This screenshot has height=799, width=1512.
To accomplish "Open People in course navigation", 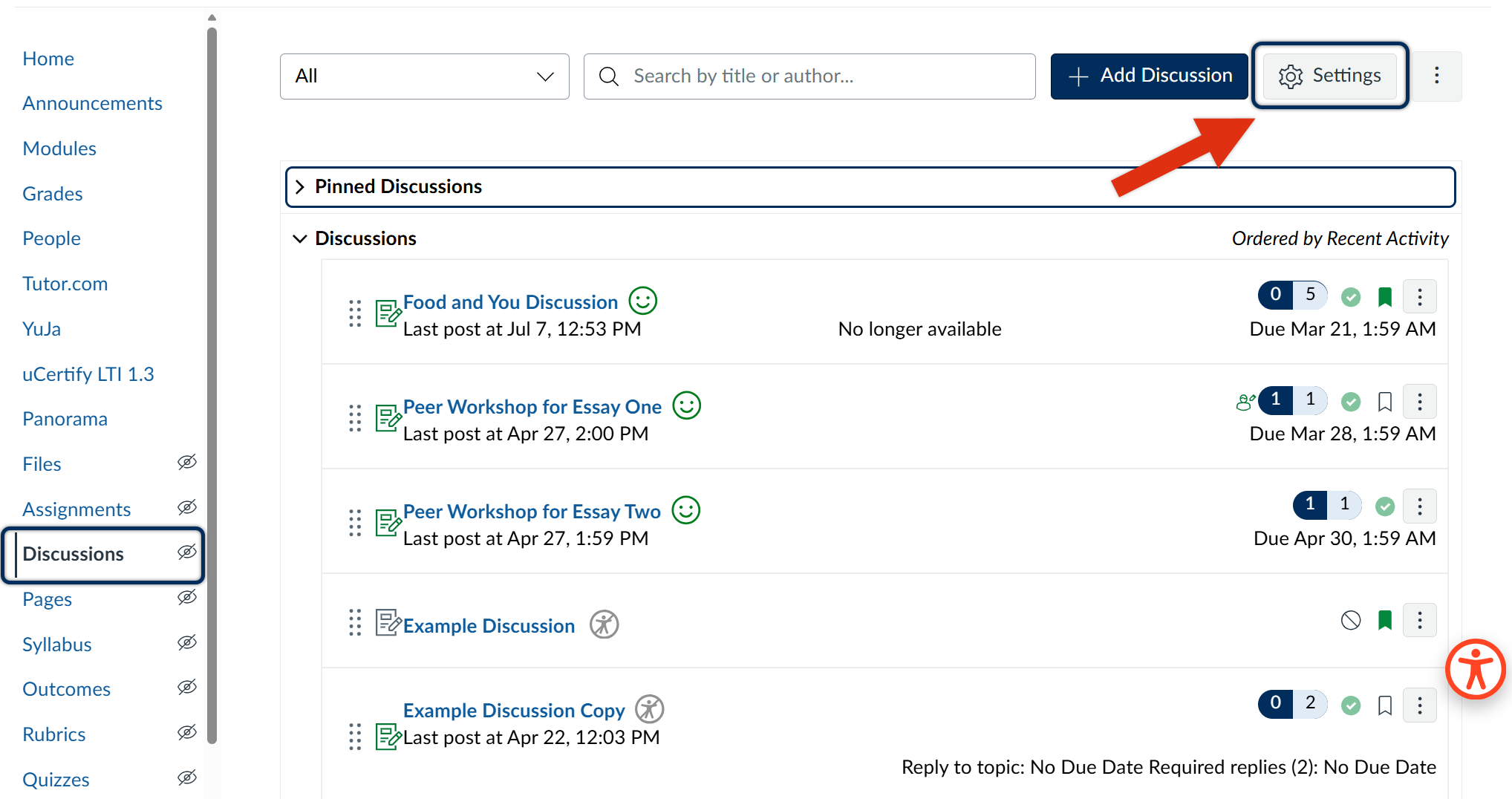I will (x=51, y=238).
